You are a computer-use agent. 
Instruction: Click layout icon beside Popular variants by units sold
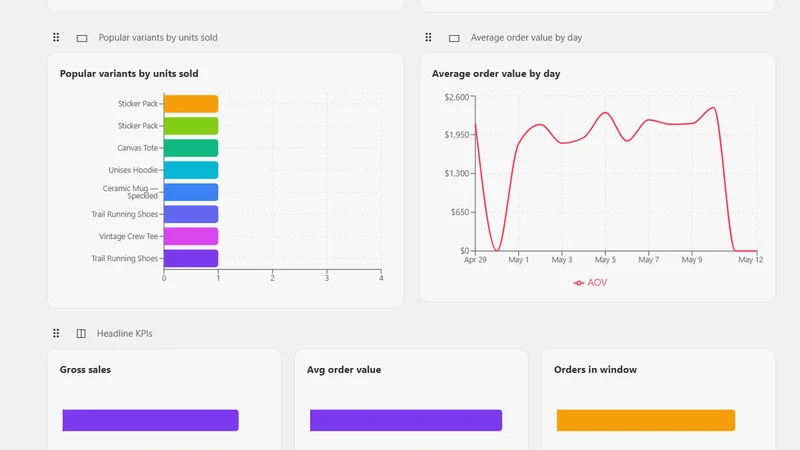[x=82, y=38]
